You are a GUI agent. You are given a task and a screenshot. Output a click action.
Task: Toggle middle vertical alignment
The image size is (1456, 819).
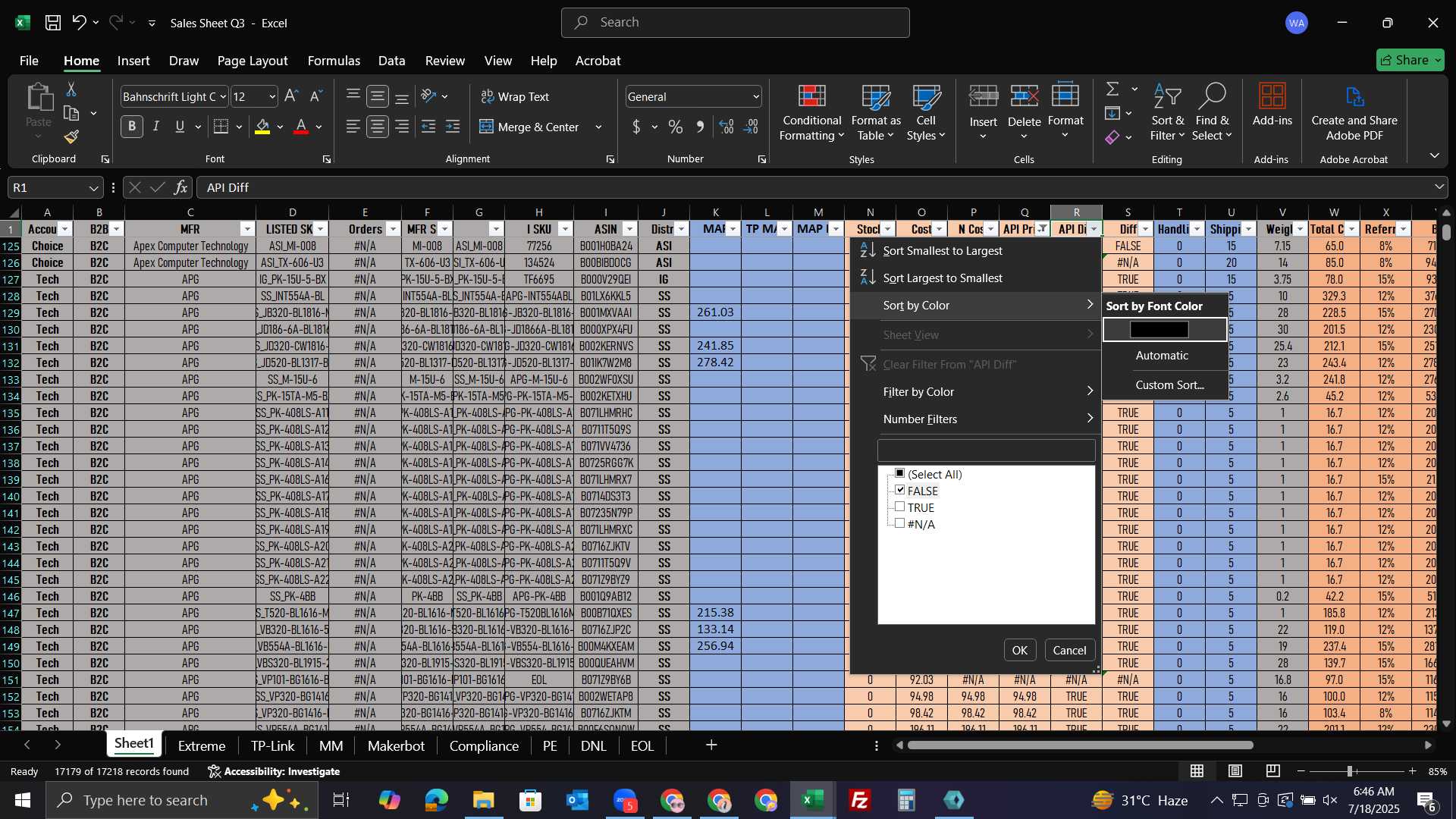point(378,96)
